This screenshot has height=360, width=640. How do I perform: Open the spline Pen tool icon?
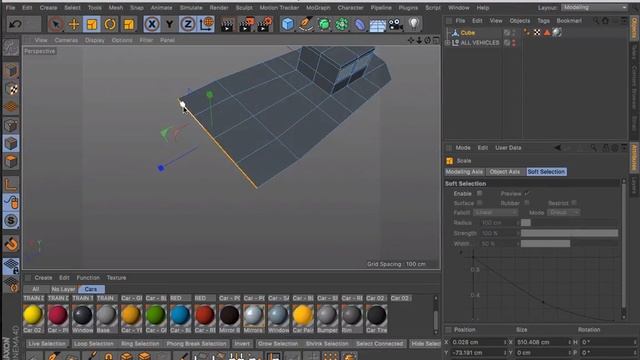[306, 24]
